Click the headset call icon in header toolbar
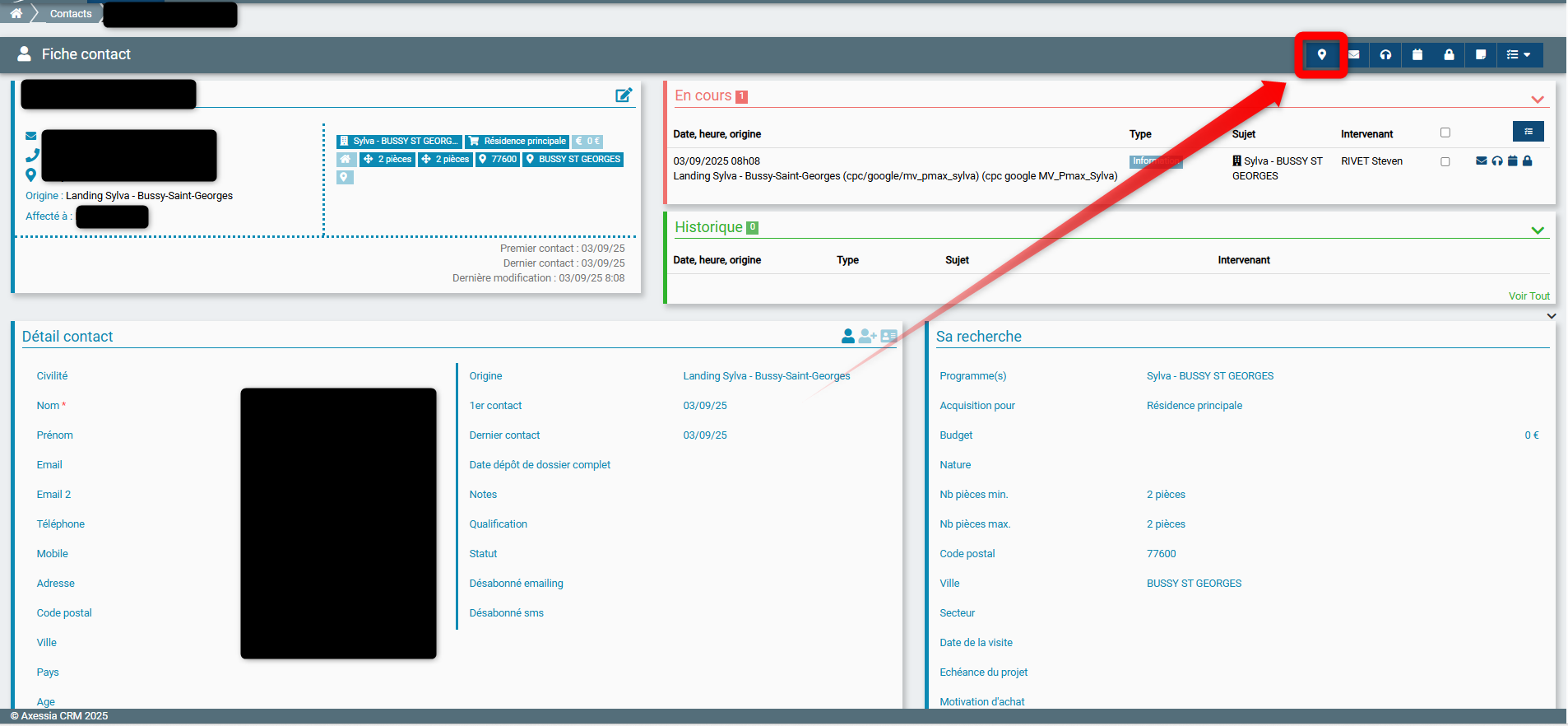Screen dimensions: 1568x726 (x=1385, y=55)
